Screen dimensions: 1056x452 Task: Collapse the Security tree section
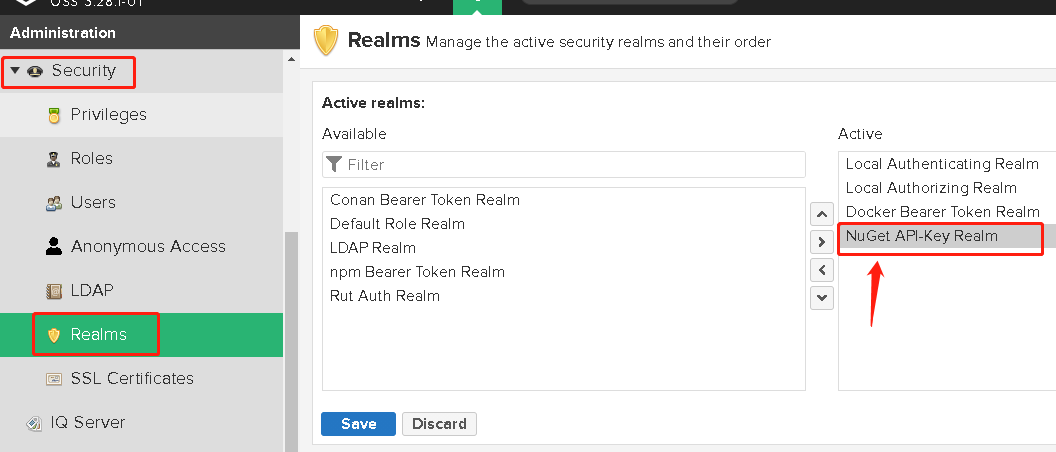[16, 71]
